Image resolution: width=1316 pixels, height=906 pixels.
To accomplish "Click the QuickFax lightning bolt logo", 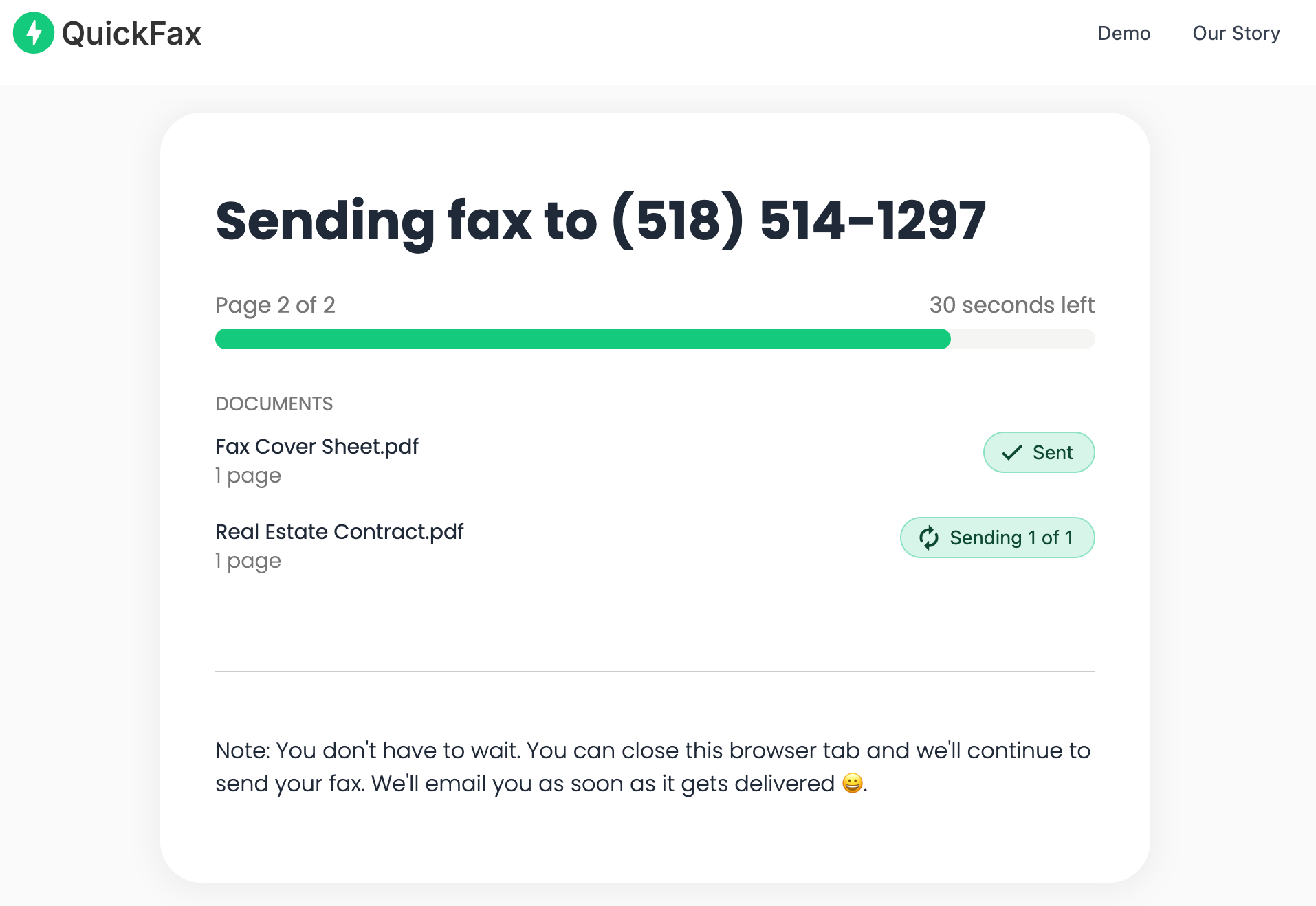I will (34, 32).
